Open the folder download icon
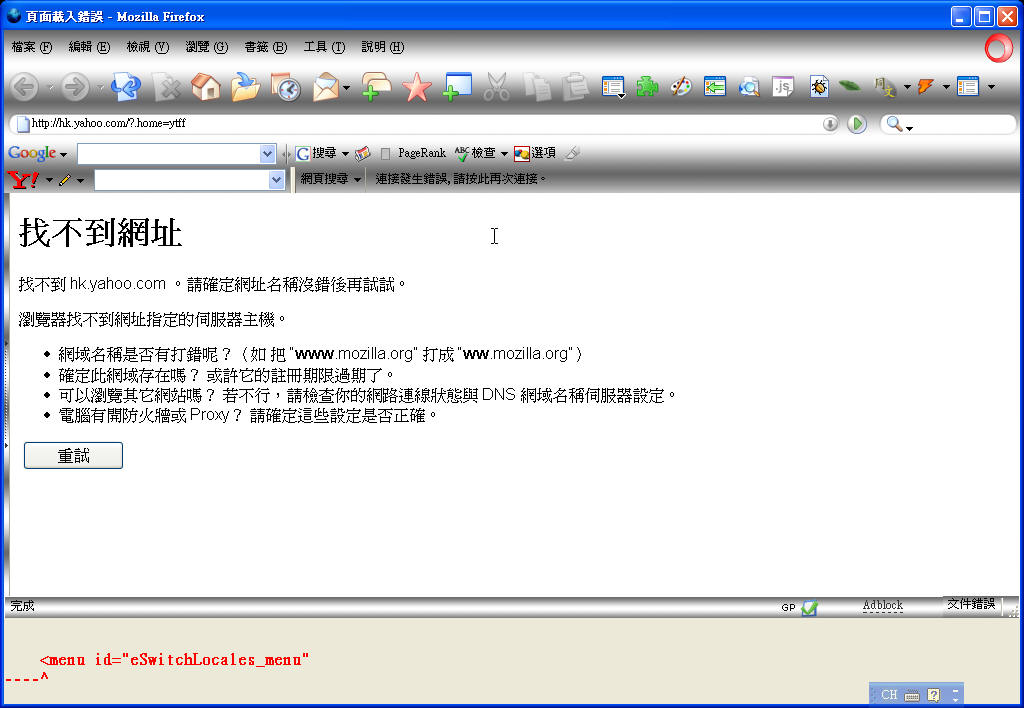This screenshot has width=1024, height=708. tap(245, 86)
